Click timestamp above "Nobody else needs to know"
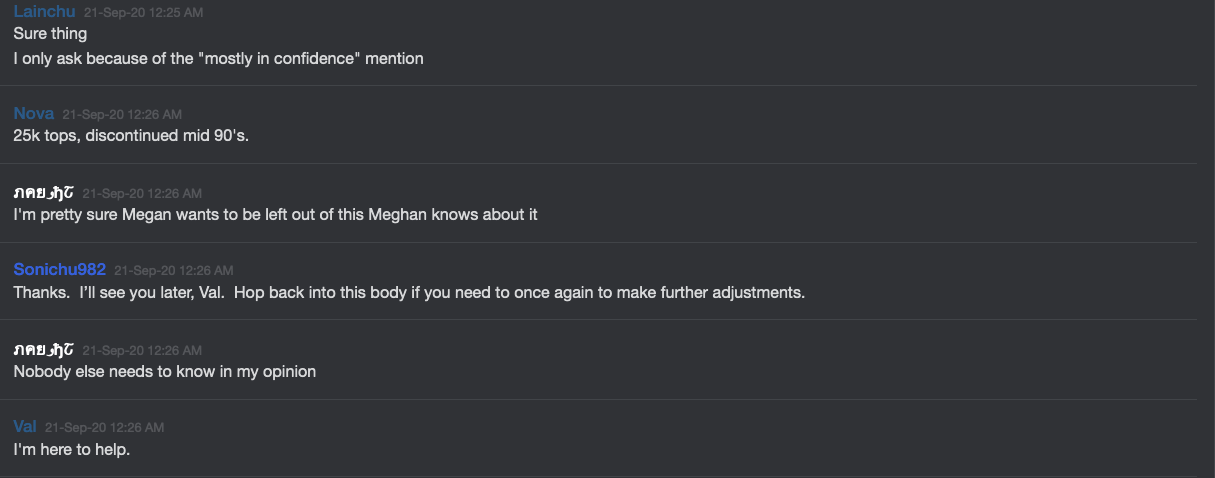This screenshot has width=1215, height=478. coord(142,350)
